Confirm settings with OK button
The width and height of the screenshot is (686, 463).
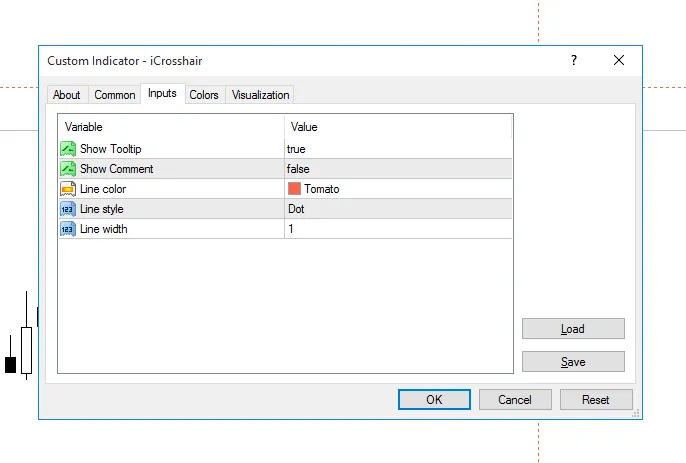point(434,400)
